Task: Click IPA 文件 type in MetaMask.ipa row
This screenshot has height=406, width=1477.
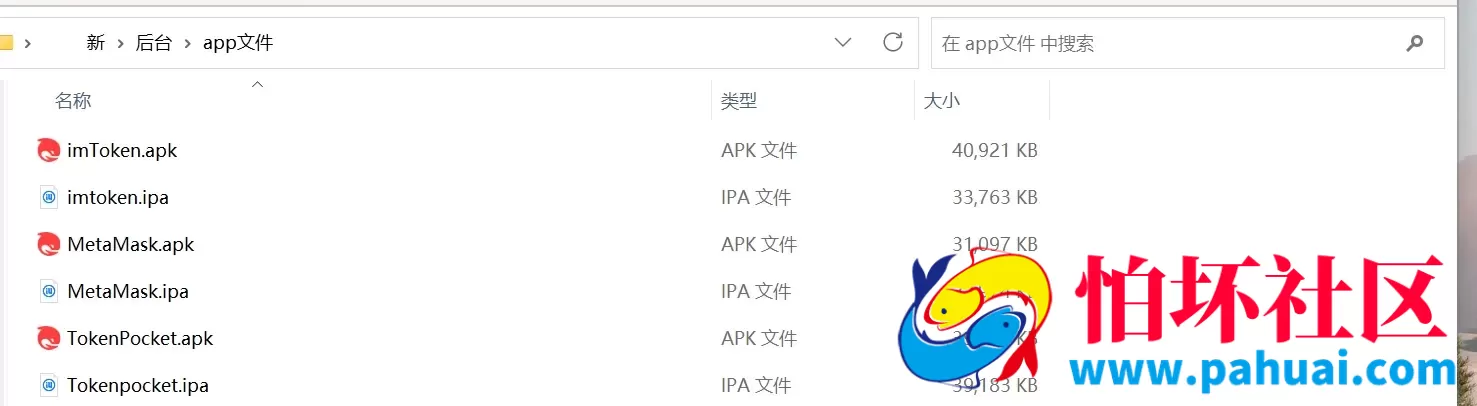Action: [x=756, y=292]
